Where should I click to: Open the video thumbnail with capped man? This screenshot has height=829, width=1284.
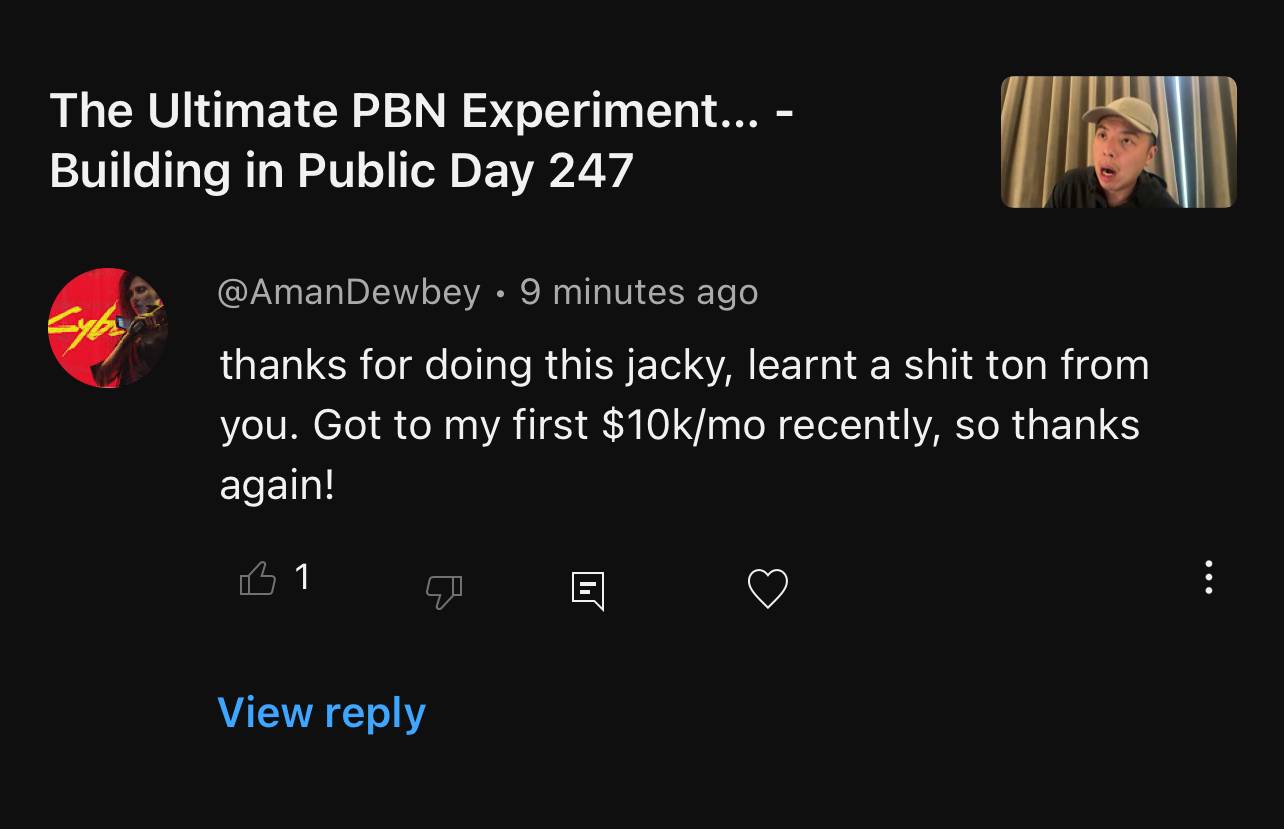pyautogui.click(x=1118, y=142)
